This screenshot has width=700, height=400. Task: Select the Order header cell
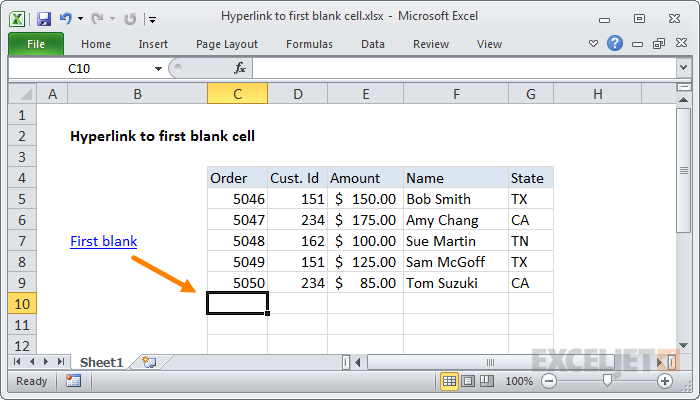238,178
